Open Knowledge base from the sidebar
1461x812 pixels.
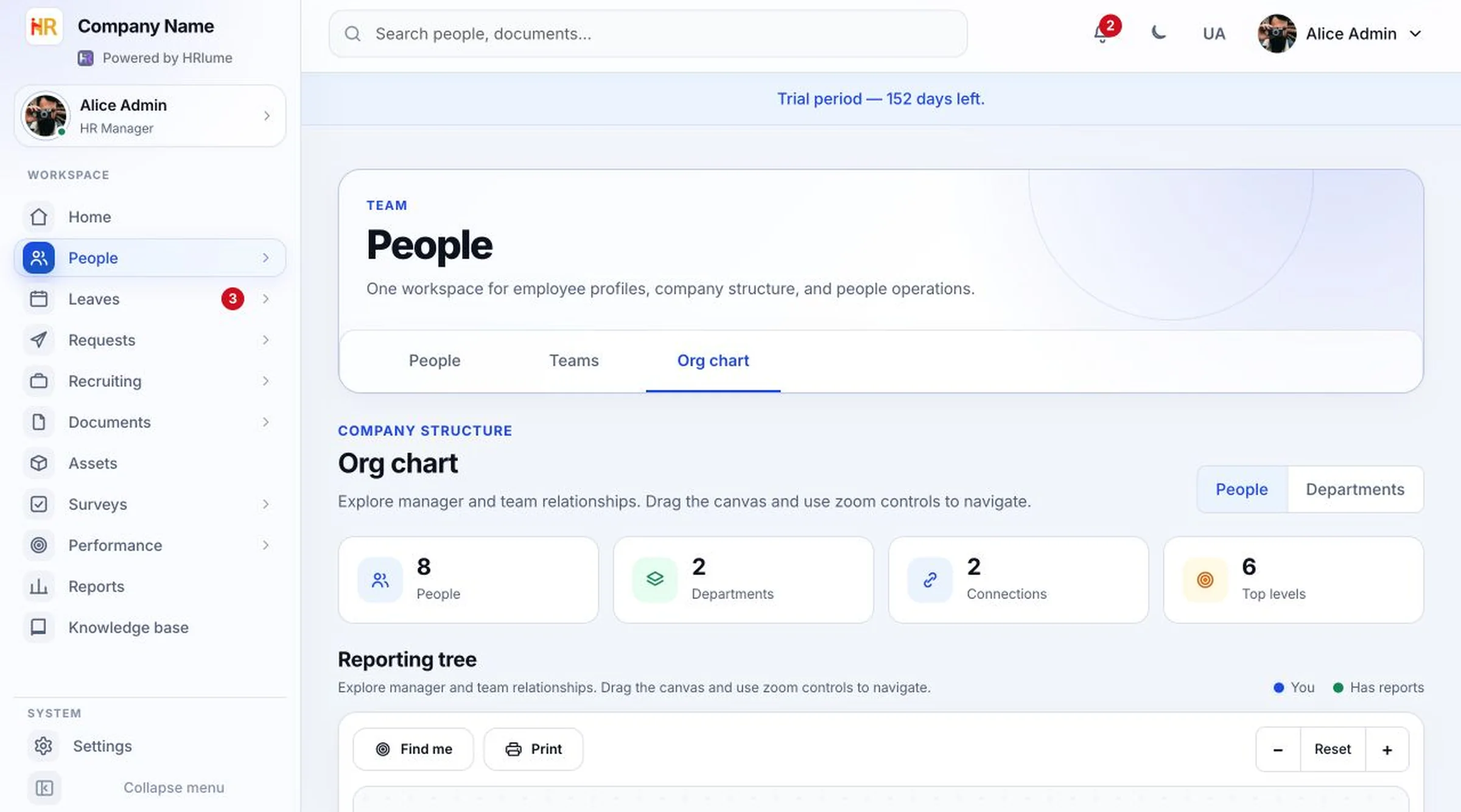(x=150, y=627)
